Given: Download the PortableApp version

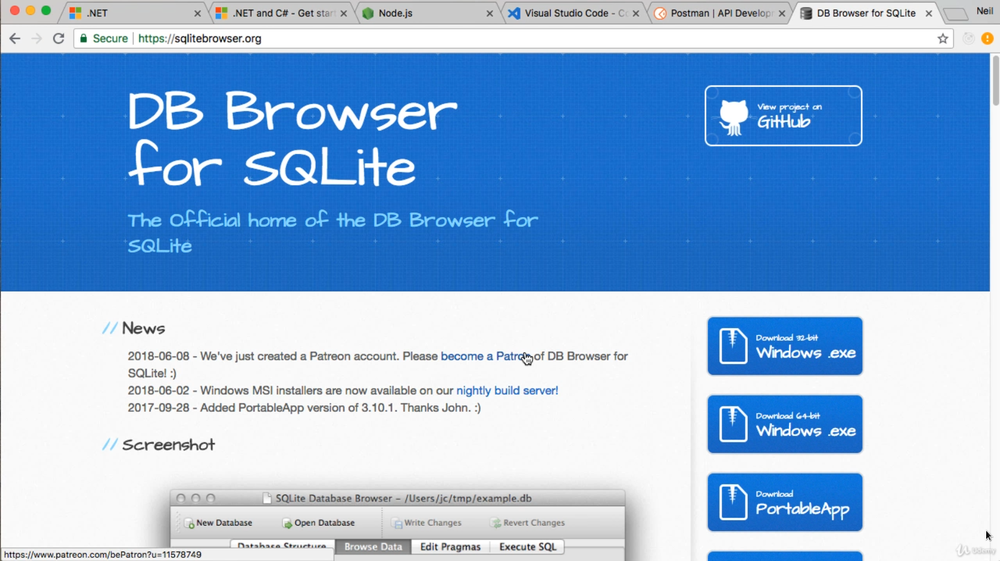Looking at the screenshot, I should tap(784, 502).
